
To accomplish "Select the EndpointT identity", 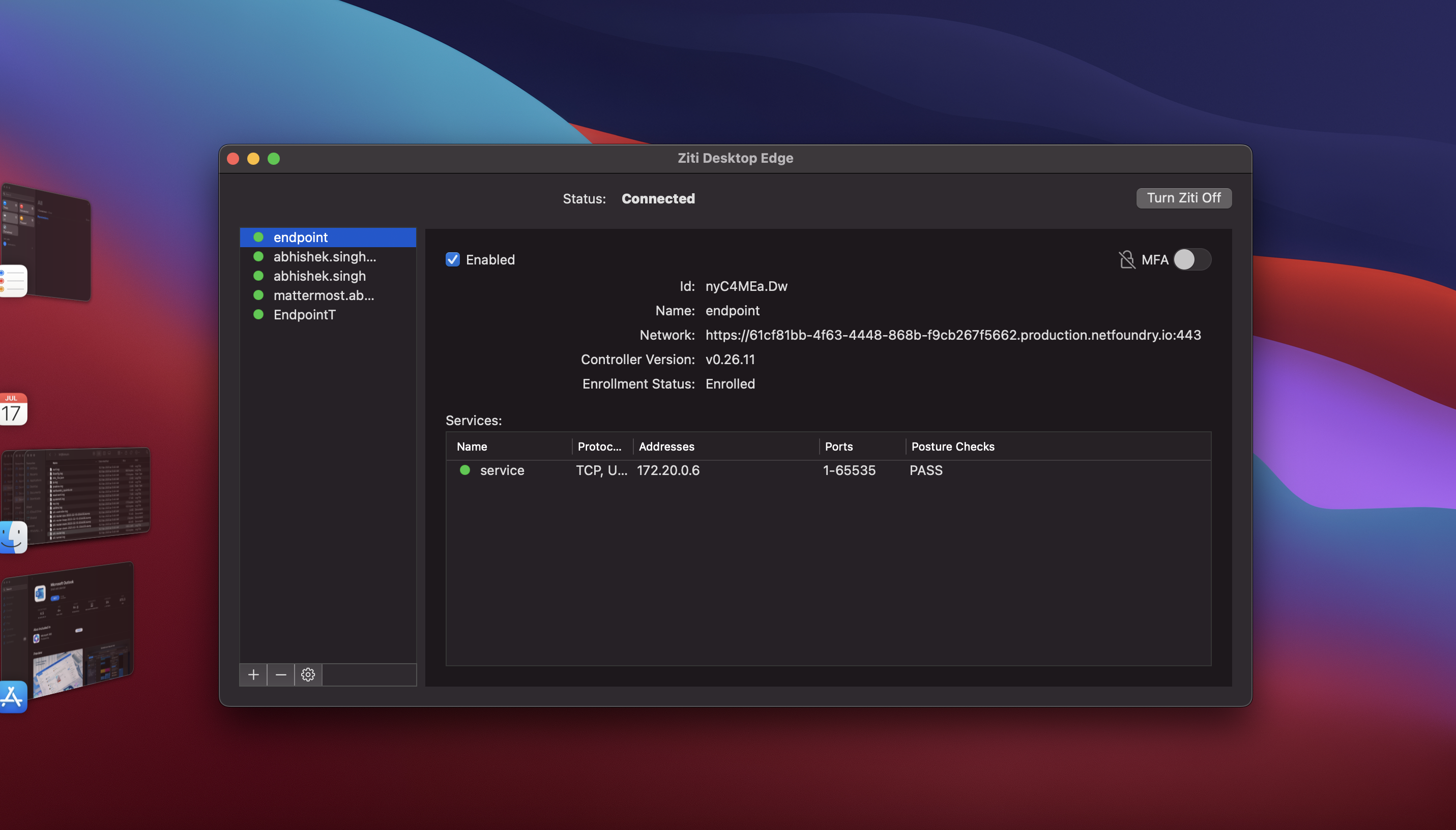I will pos(328,315).
